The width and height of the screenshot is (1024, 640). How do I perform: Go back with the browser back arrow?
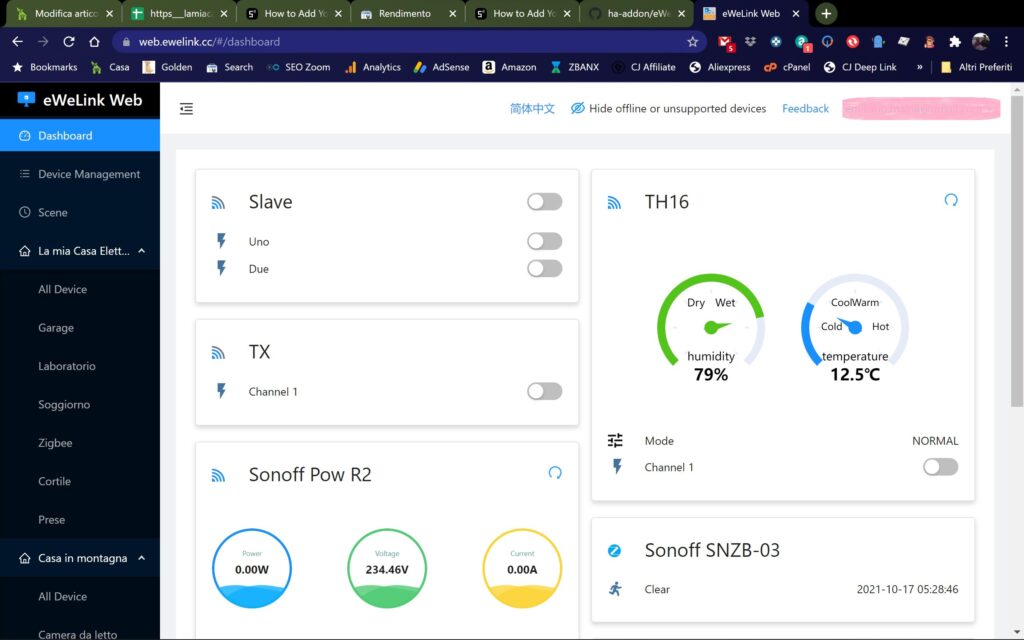click(18, 41)
